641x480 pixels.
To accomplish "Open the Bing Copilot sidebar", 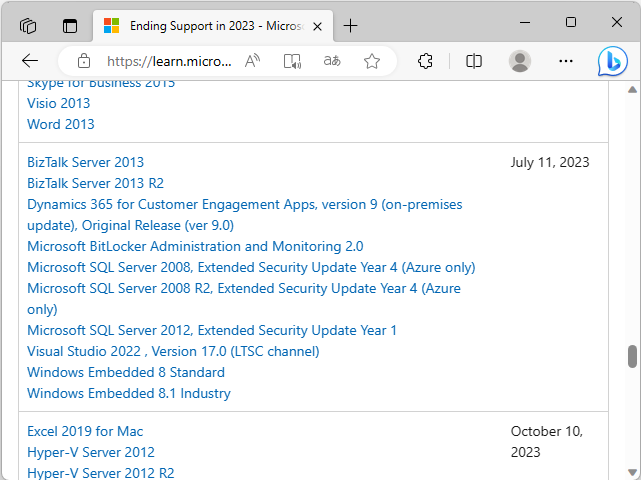I will click(x=612, y=61).
